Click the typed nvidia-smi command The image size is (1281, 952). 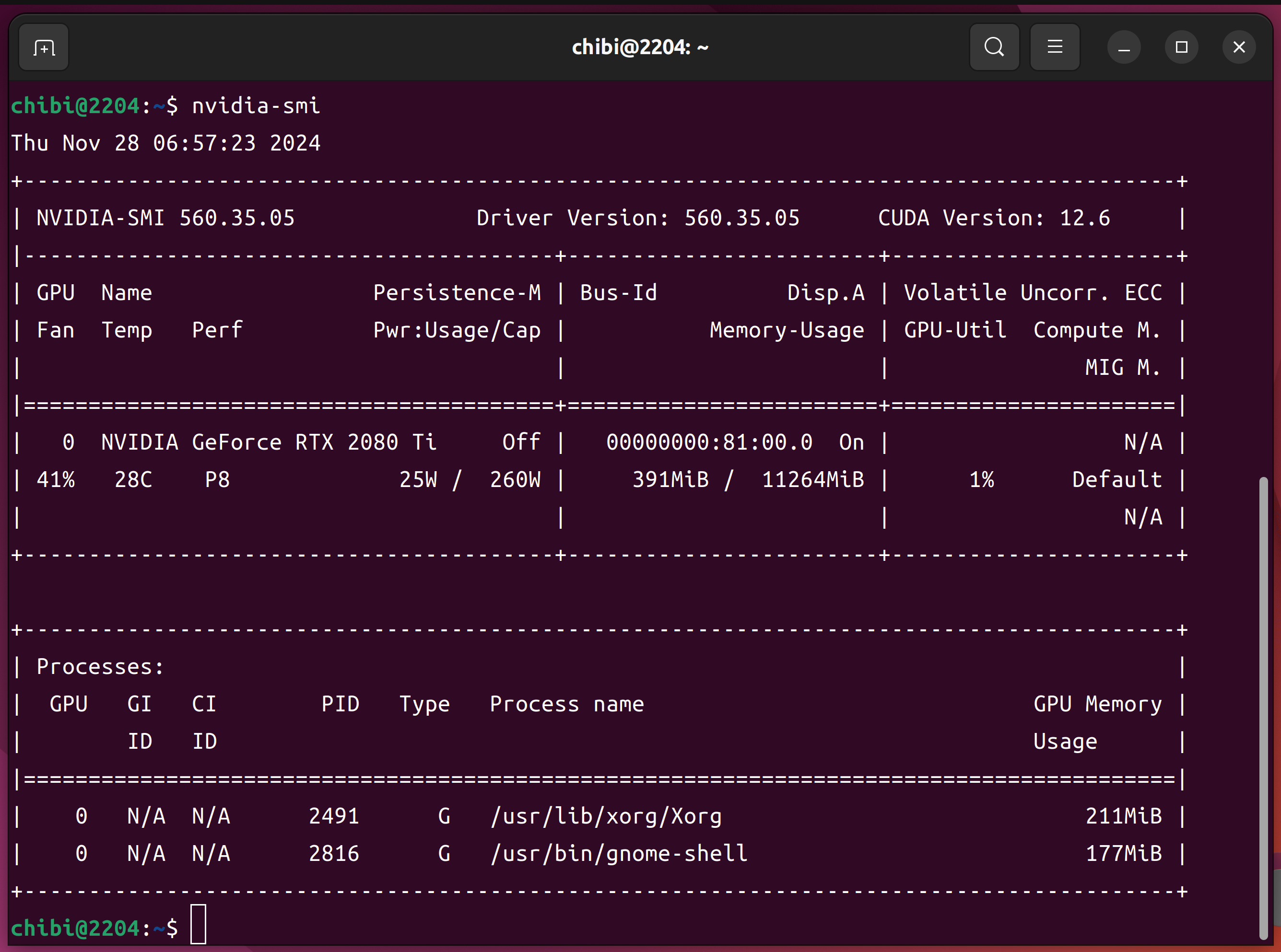click(256, 106)
